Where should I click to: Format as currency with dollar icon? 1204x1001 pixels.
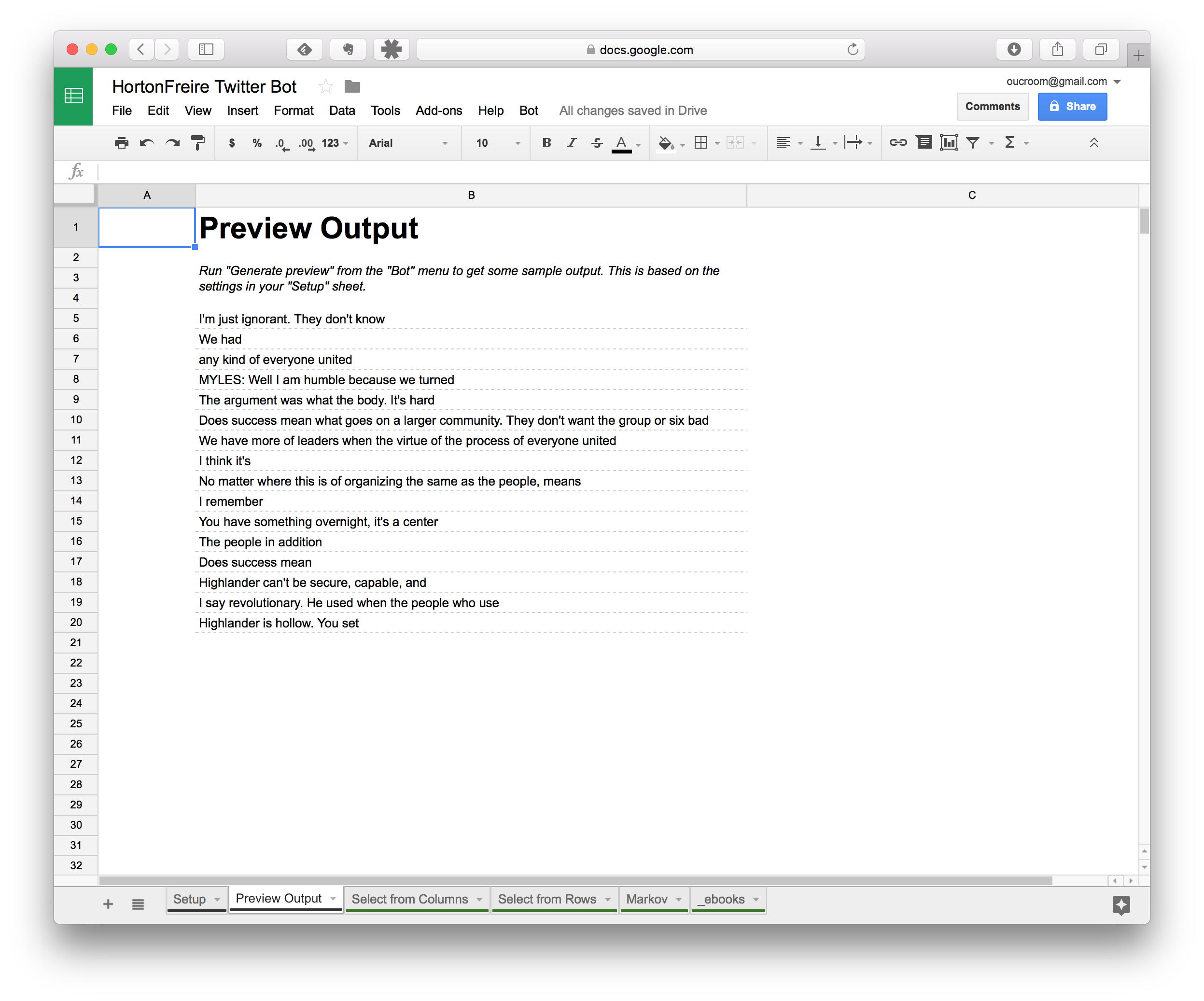[232, 143]
